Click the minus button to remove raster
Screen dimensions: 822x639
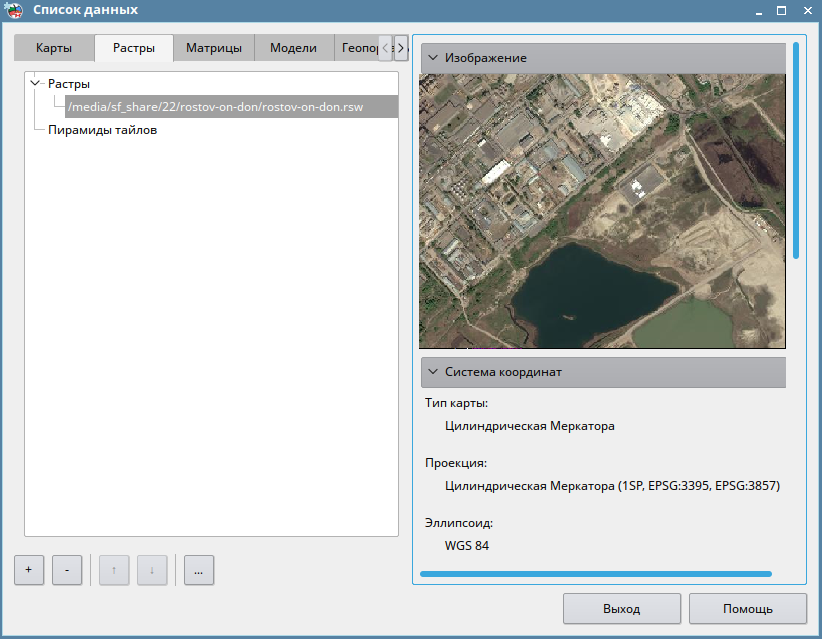click(67, 569)
